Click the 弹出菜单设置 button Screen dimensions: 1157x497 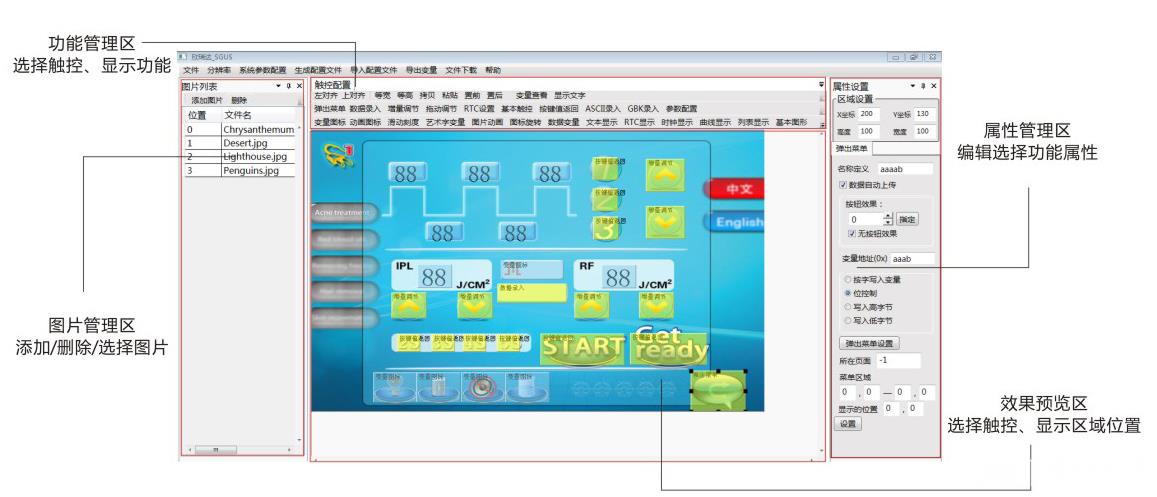pyautogui.click(x=869, y=343)
